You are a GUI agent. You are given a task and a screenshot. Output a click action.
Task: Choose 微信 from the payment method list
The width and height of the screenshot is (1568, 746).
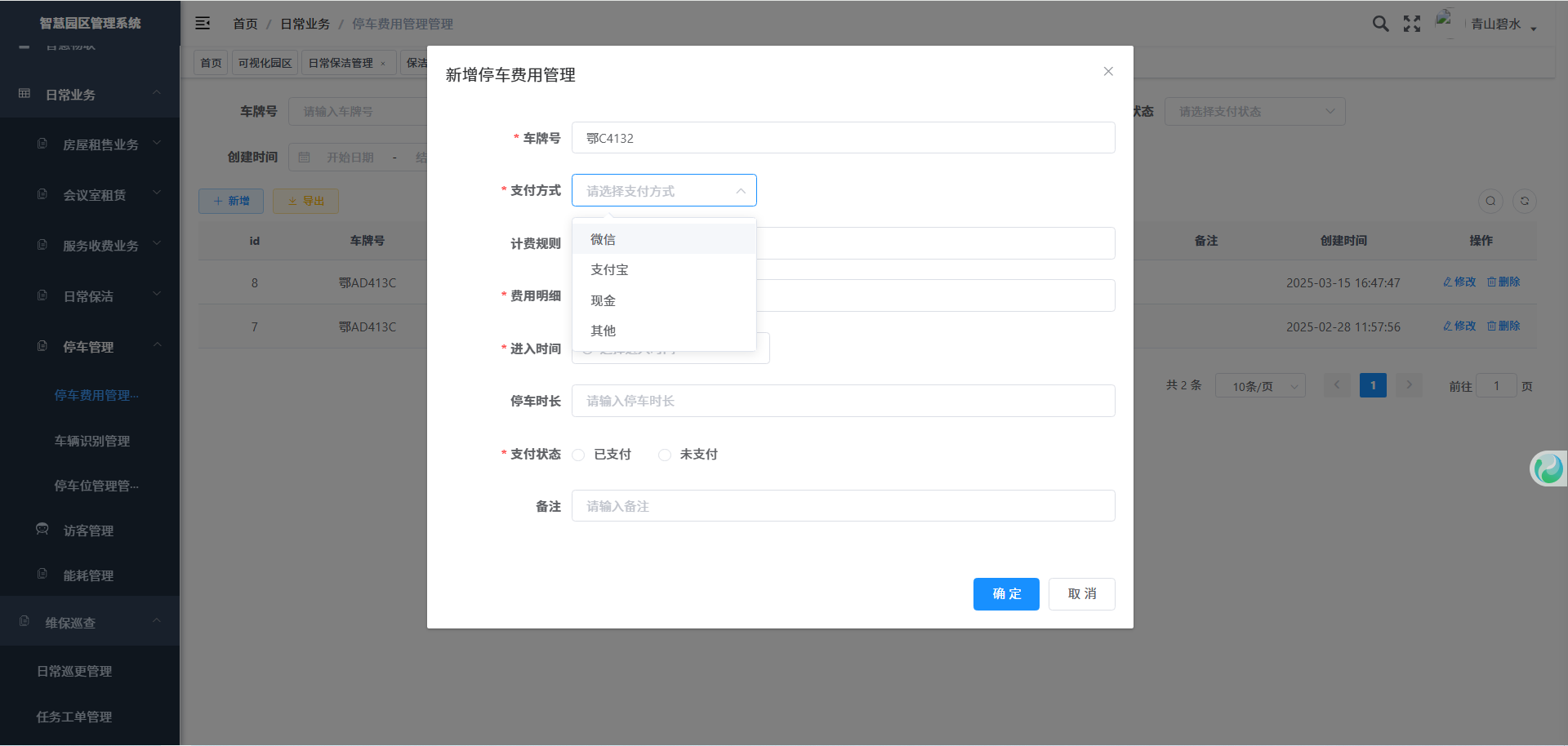click(x=604, y=239)
